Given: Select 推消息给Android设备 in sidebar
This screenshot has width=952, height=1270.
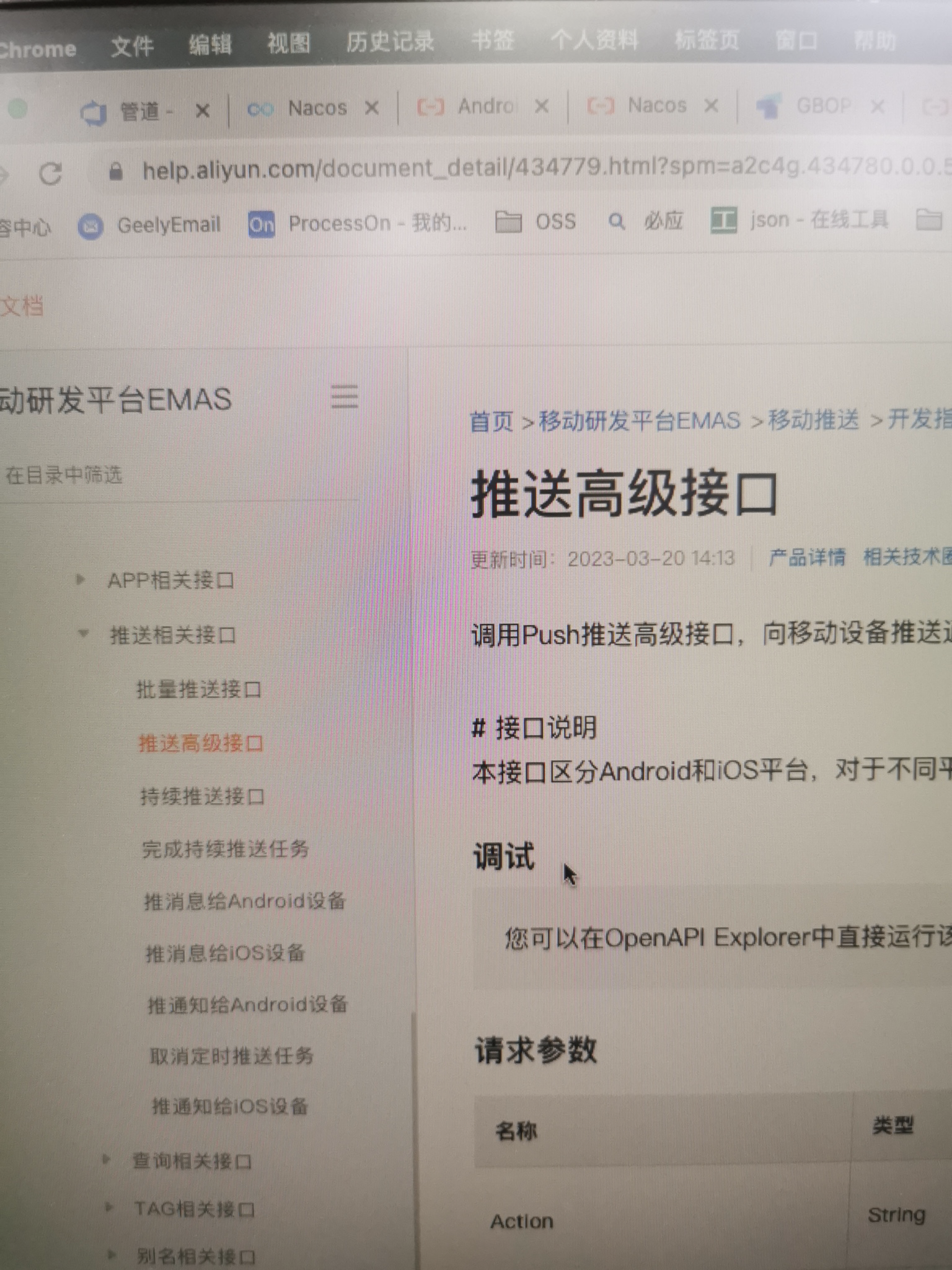Looking at the screenshot, I should pyautogui.click(x=245, y=901).
